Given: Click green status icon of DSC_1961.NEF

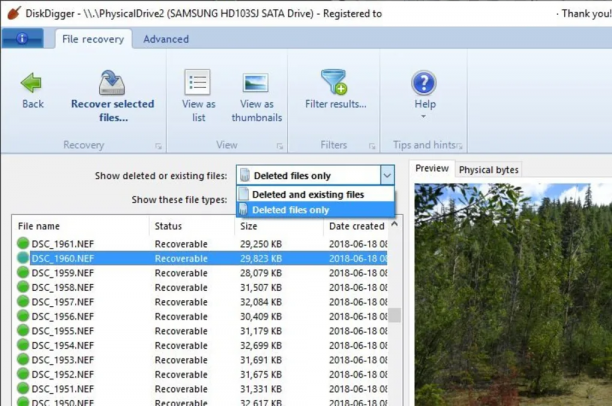Looking at the screenshot, I should click(23, 243).
